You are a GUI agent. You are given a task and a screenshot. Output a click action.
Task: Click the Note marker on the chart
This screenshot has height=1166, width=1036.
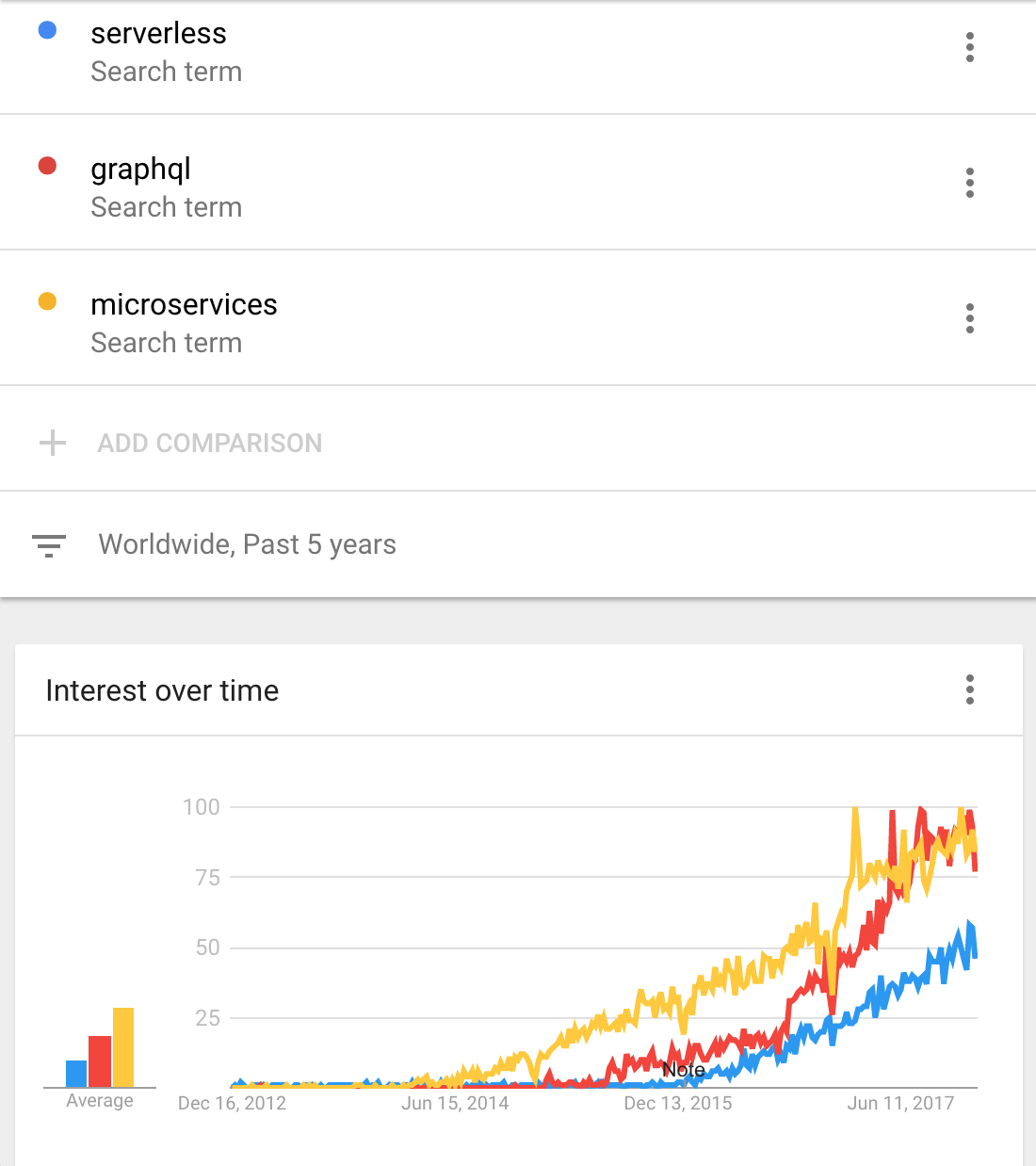(x=684, y=1070)
